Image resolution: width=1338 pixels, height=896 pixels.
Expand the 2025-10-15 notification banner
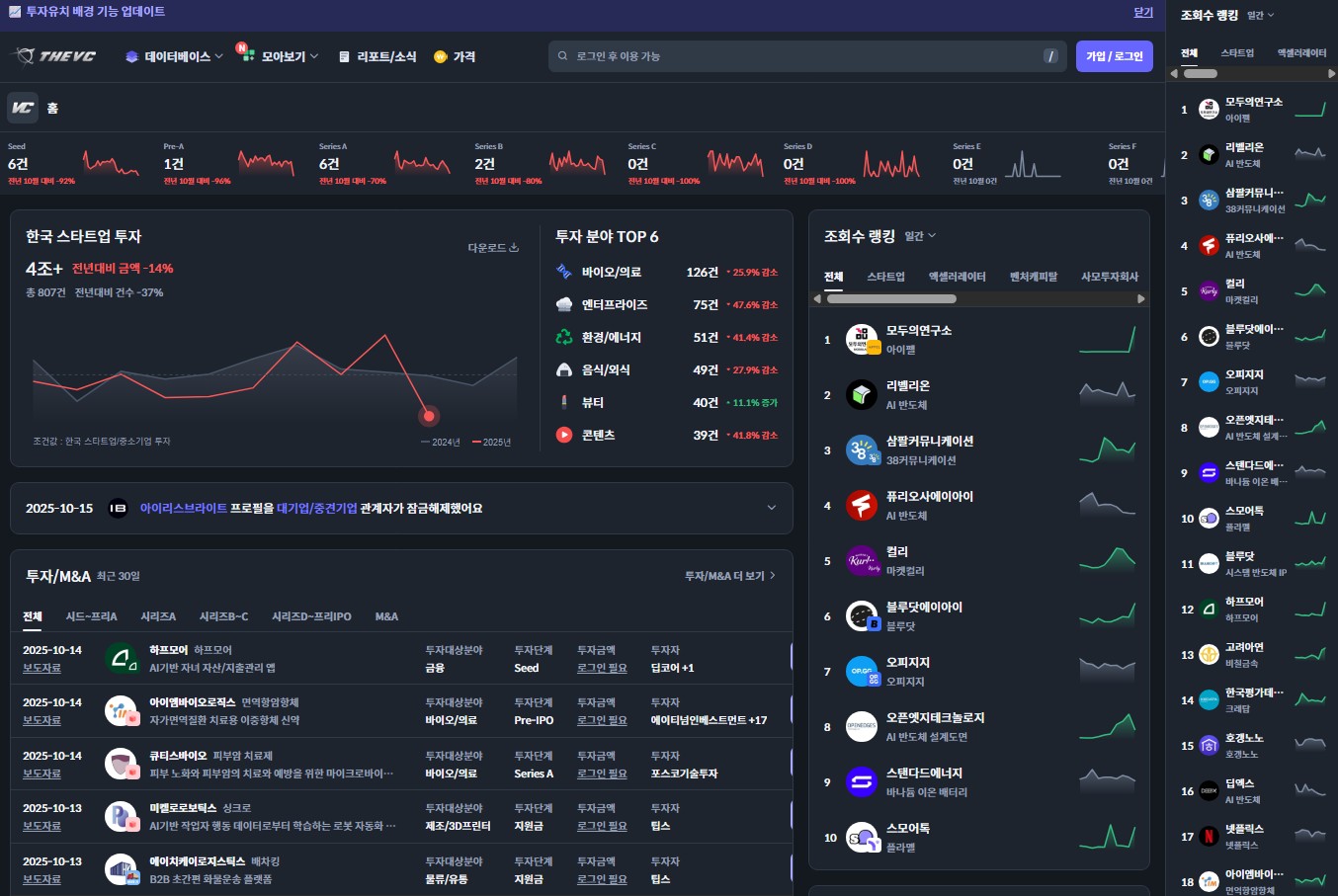772,508
